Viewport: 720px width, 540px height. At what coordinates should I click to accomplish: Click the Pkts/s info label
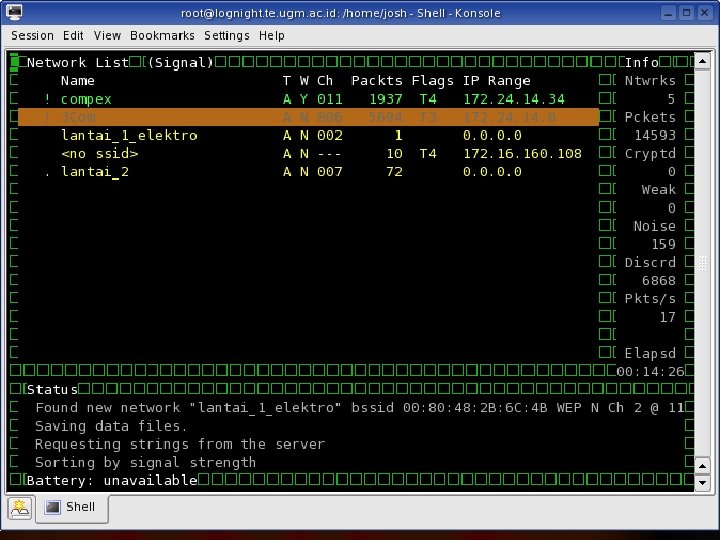click(650, 299)
